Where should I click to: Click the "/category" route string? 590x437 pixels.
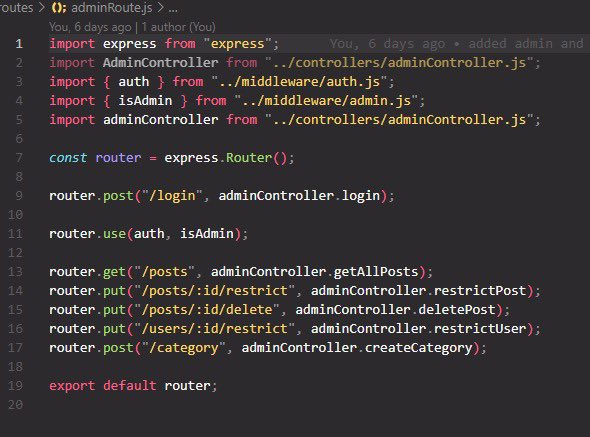184,348
